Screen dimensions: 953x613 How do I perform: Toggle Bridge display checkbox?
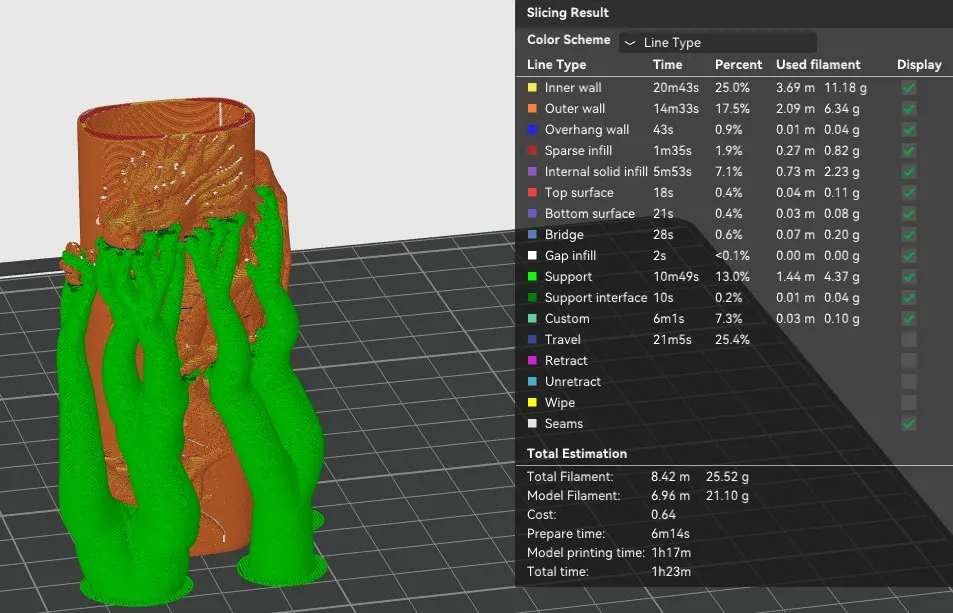(x=909, y=235)
